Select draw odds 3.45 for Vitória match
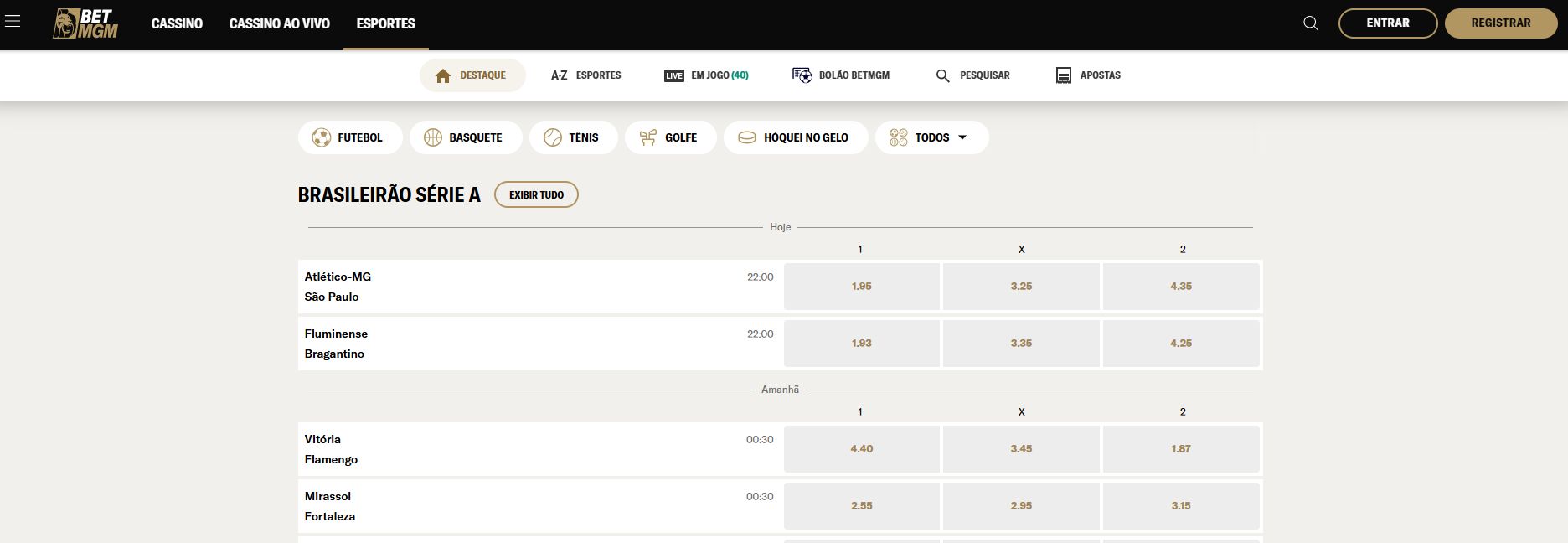This screenshot has width=1568, height=543. click(x=1021, y=449)
